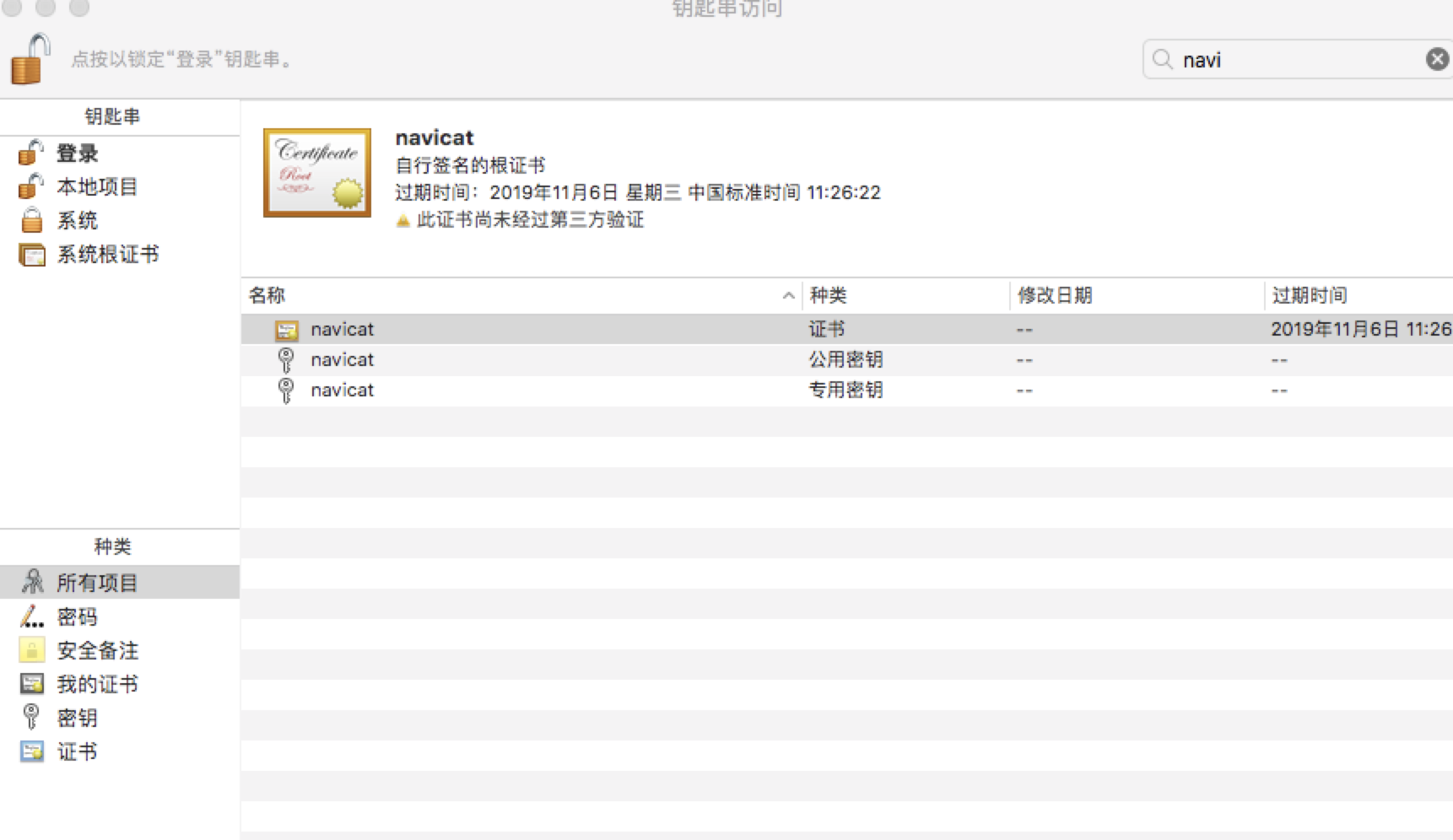This screenshot has width=1453, height=840.
Task: Select the navicat 证书 row
Action: tap(847, 329)
